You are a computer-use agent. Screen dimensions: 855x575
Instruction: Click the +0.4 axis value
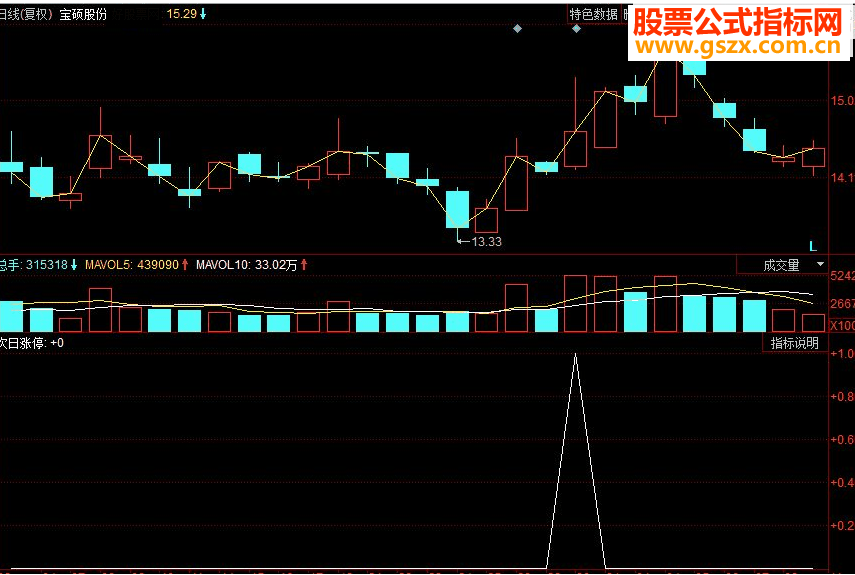(842, 482)
